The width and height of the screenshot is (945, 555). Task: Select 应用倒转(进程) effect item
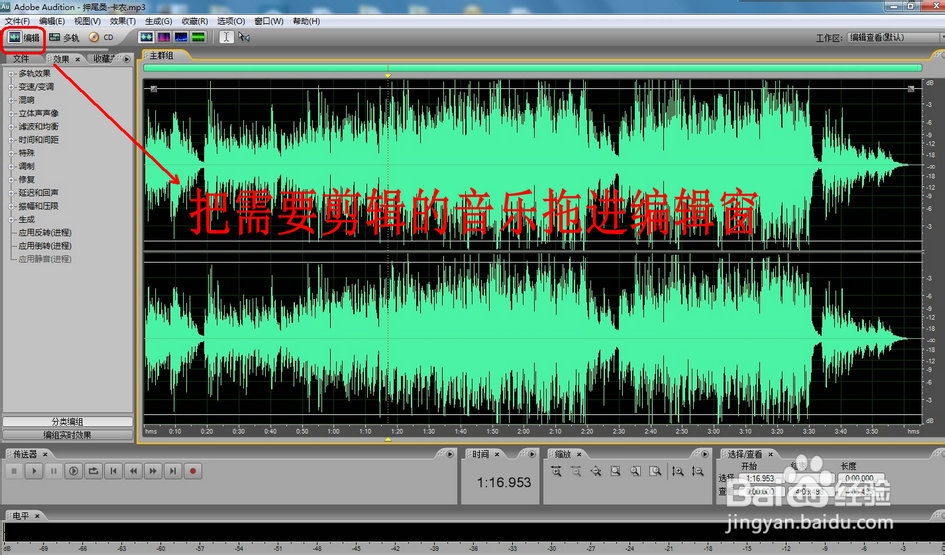click(45, 246)
